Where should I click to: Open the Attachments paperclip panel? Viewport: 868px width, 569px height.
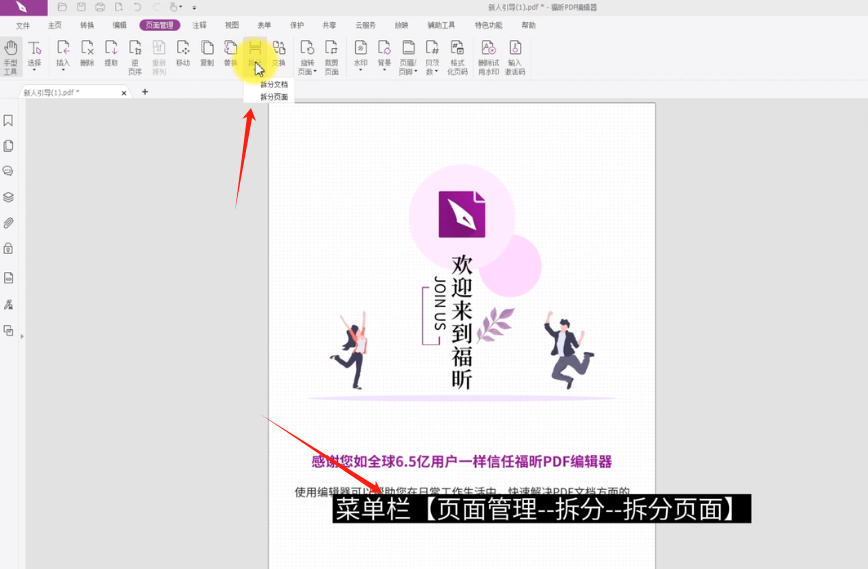(8, 223)
